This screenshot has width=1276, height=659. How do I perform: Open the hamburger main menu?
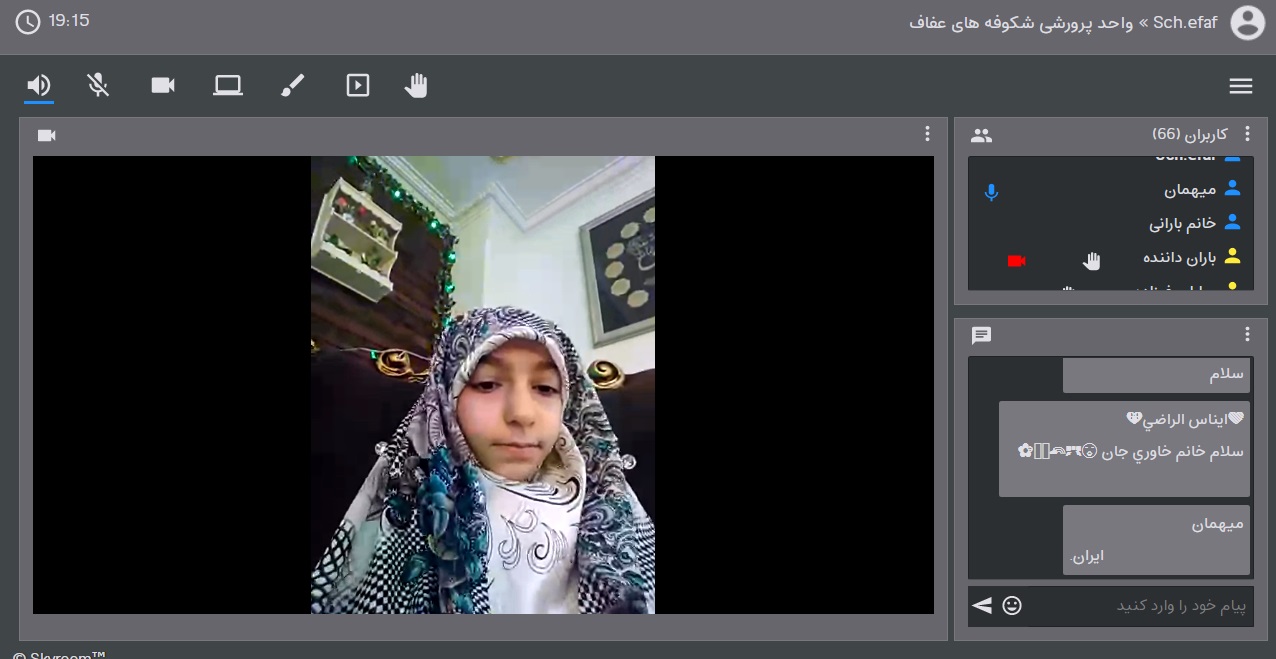(1241, 87)
